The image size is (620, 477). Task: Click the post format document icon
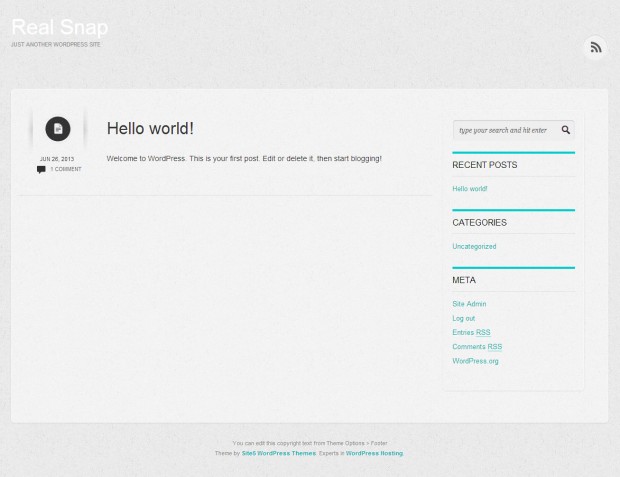pos(58,128)
